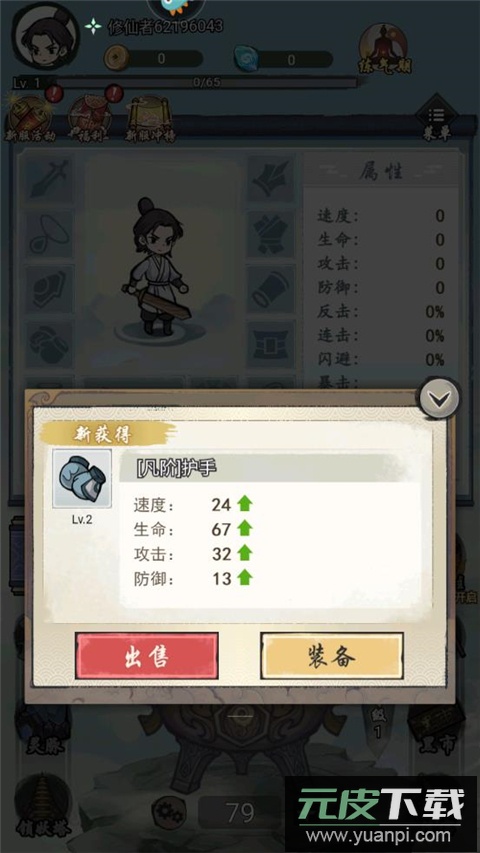Tap the gear settings icon near 79
480x853 pixels.
click(x=169, y=812)
